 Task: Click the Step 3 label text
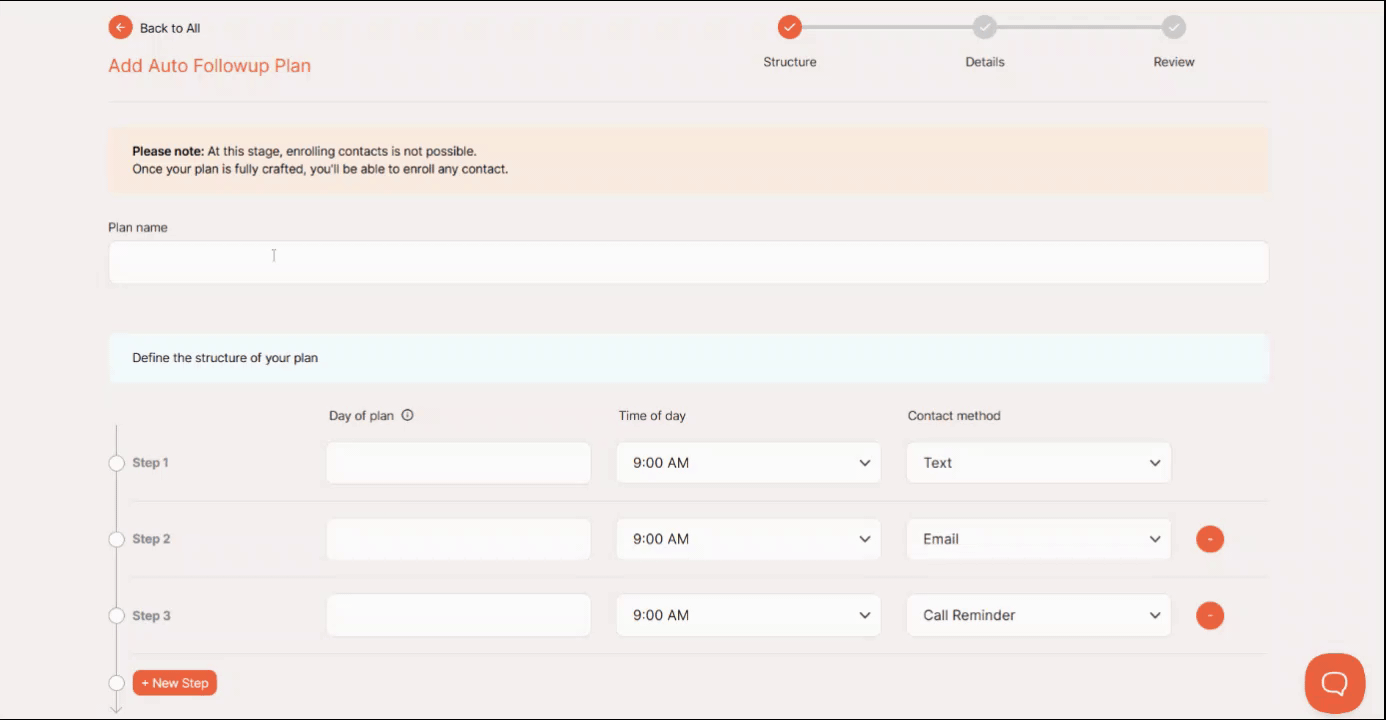151,615
